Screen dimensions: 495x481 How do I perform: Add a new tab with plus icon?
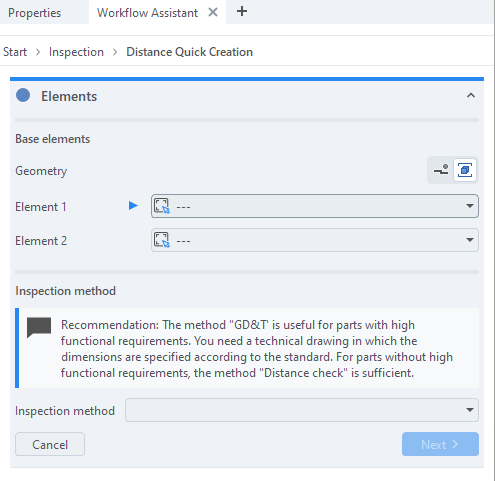coord(242,12)
